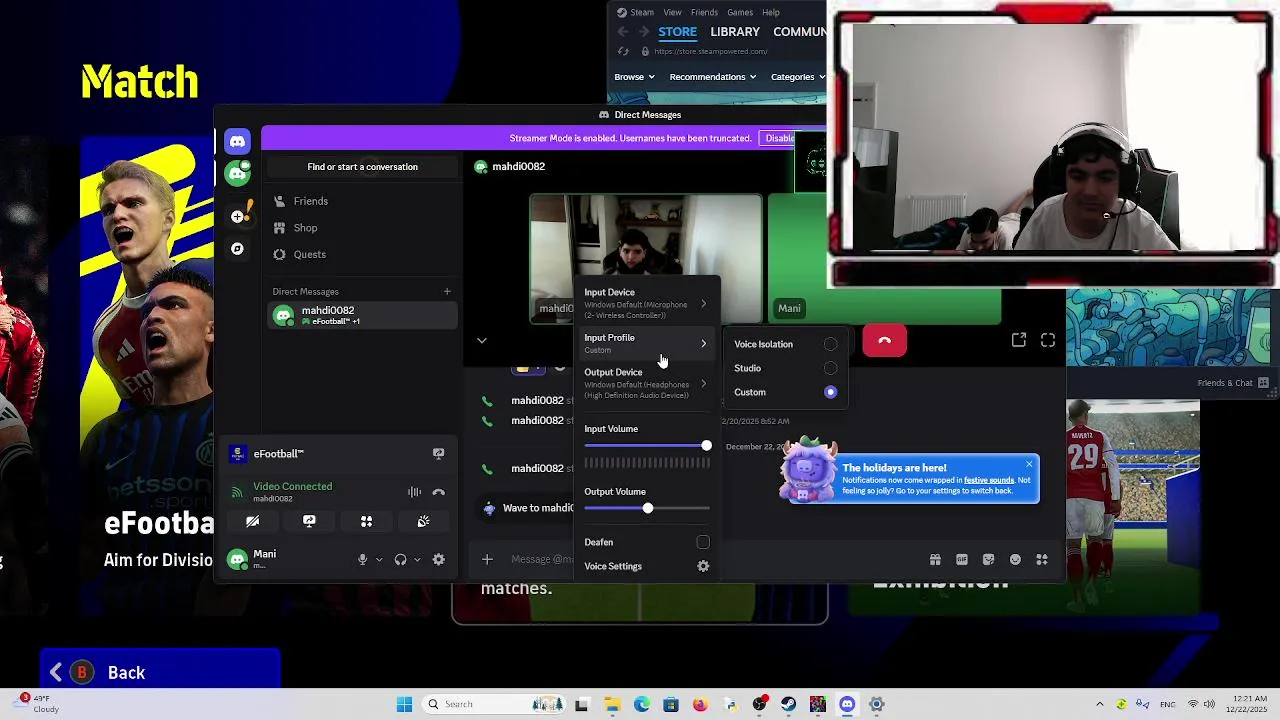Viewport: 1280px width, 720px height.
Task: Open Firefox from the taskbar
Action: click(x=700, y=704)
